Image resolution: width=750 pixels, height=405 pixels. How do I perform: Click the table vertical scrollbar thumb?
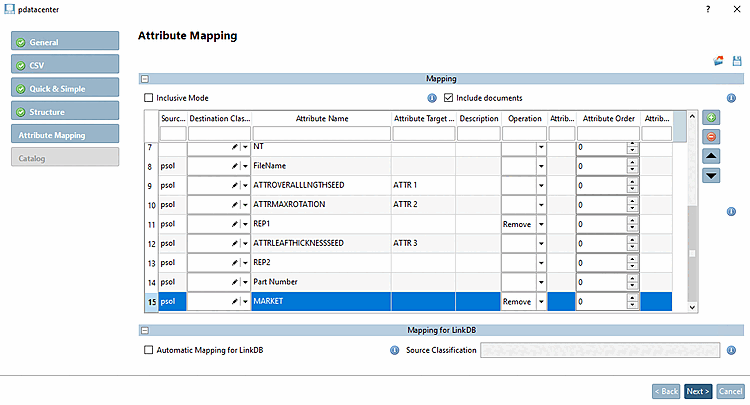[692, 253]
